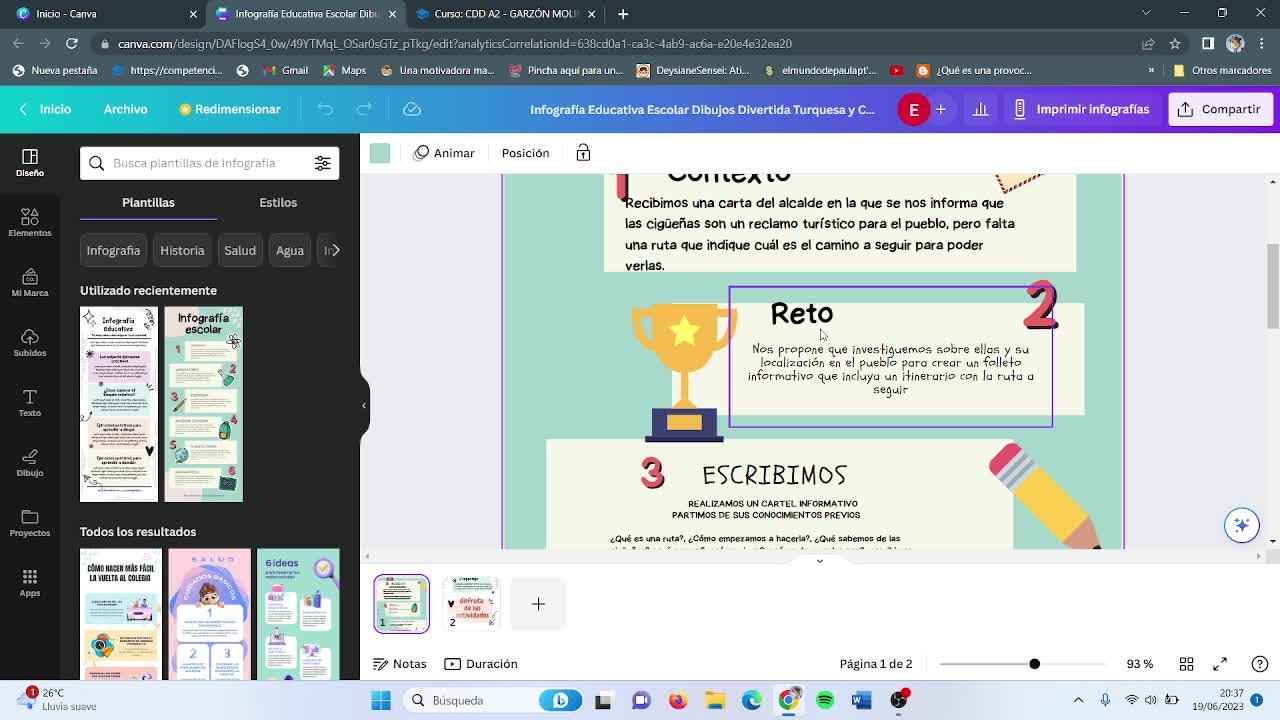Open Spotify from the taskbar
Screen dimensions: 1280x720
tap(825, 700)
